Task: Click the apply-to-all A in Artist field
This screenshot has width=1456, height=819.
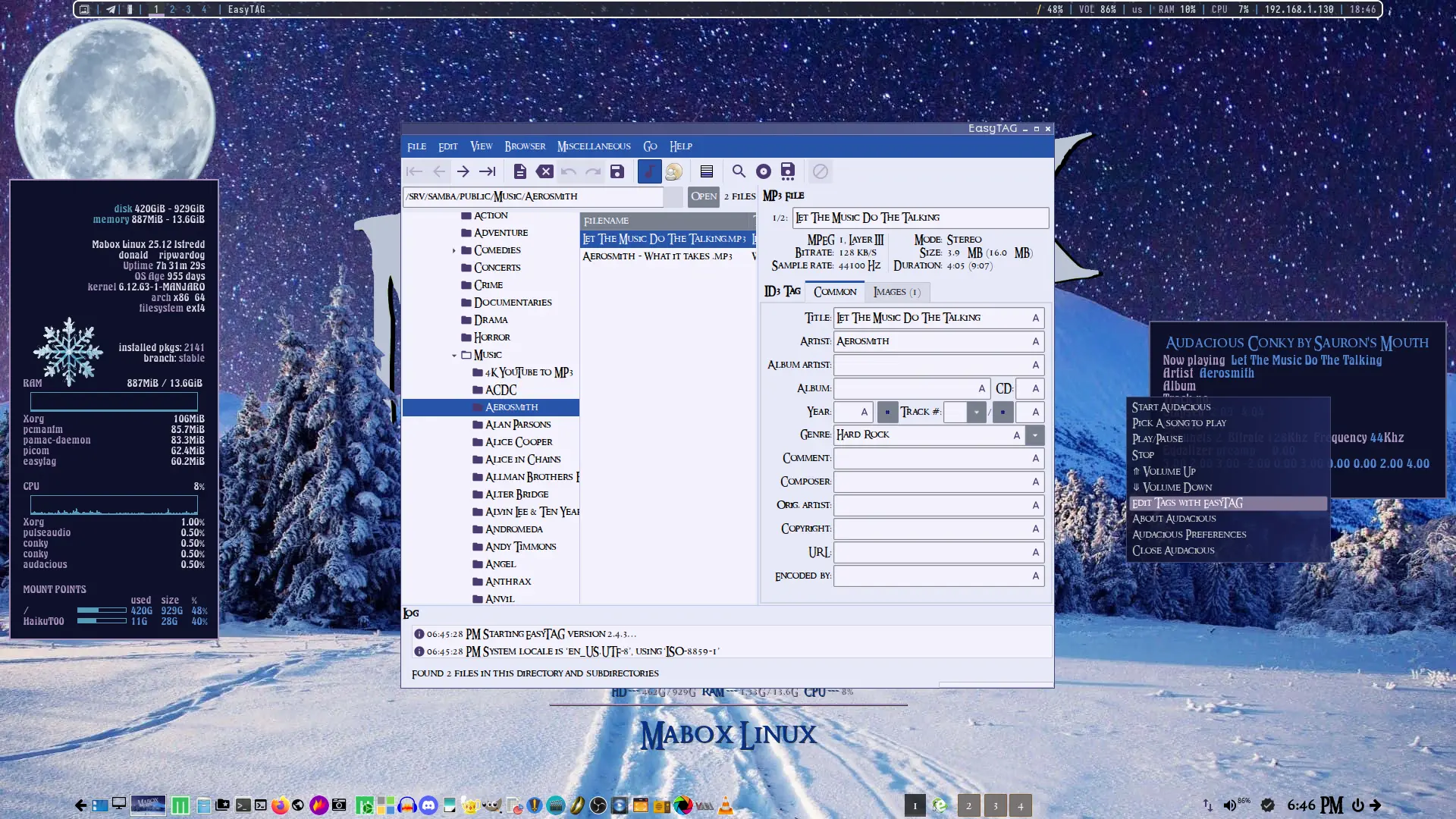Action: click(1035, 341)
